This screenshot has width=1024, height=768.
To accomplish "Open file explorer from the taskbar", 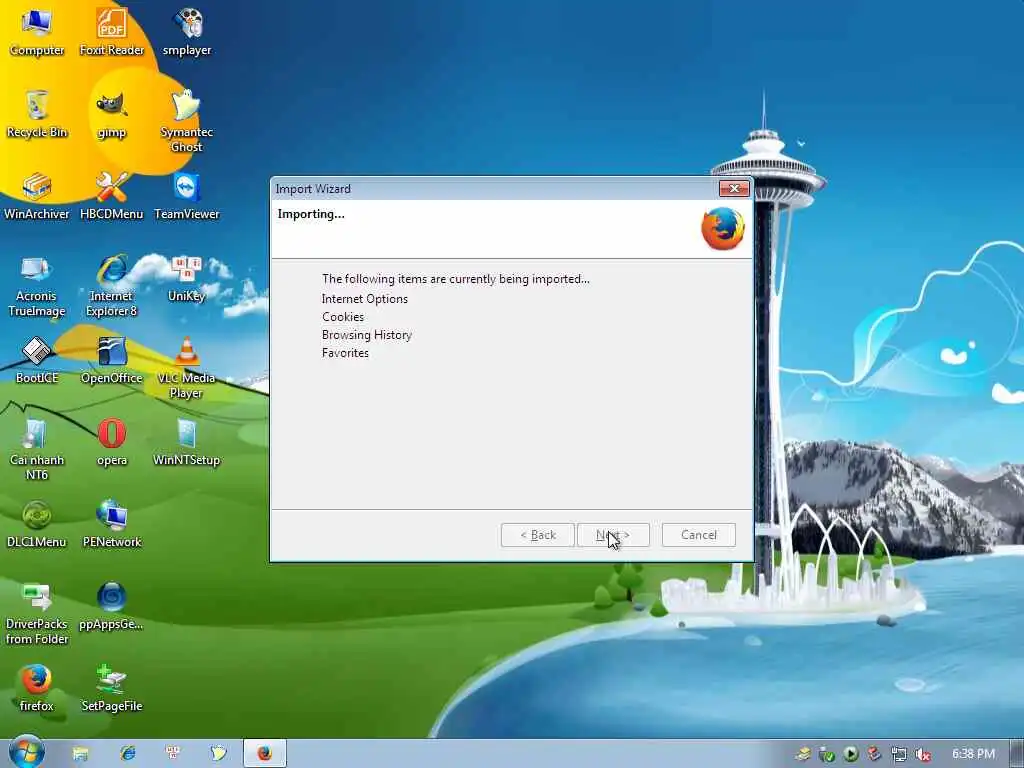I will click(x=80, y=754).
